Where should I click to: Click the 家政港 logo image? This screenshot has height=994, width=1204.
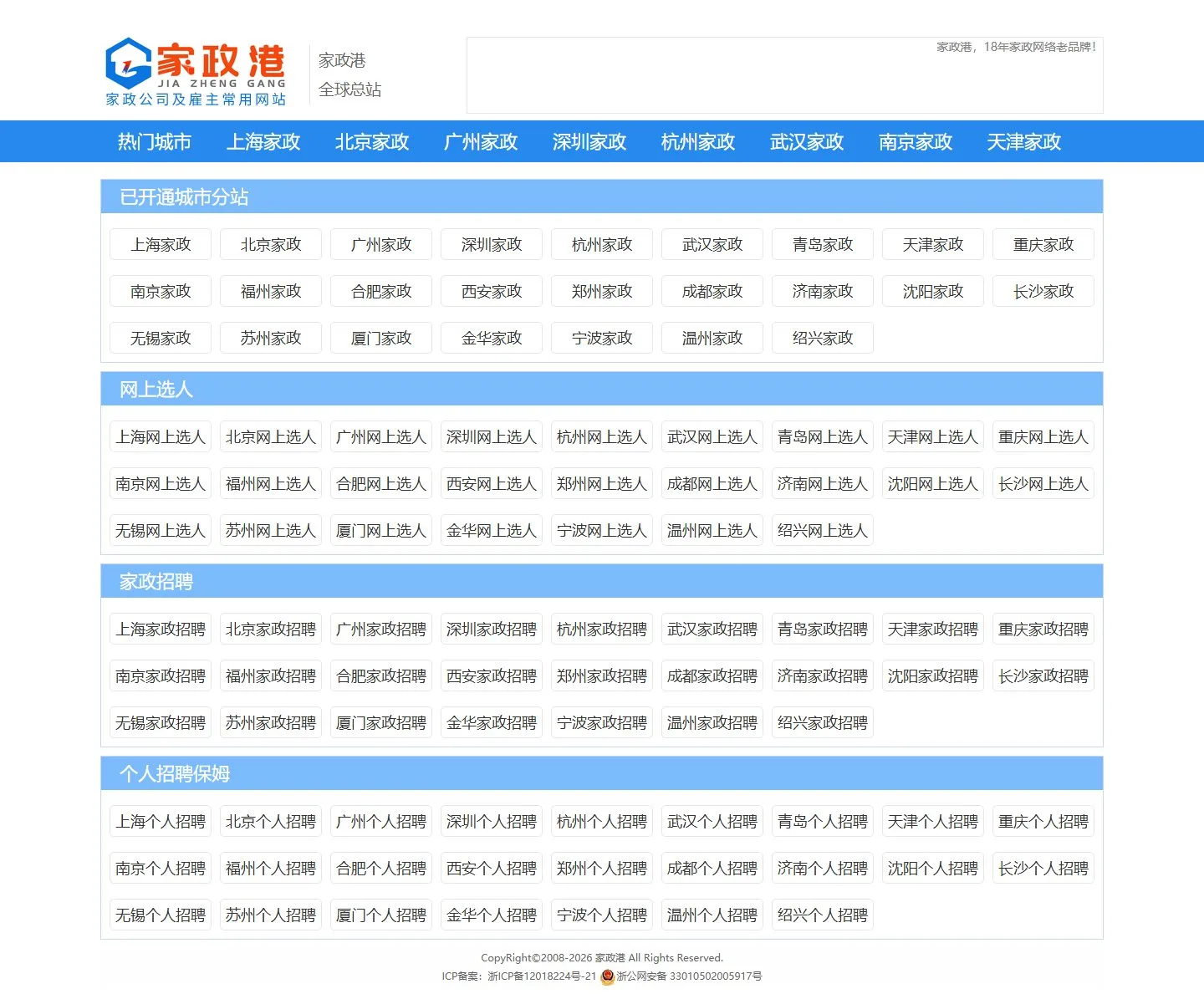point(196,73)
